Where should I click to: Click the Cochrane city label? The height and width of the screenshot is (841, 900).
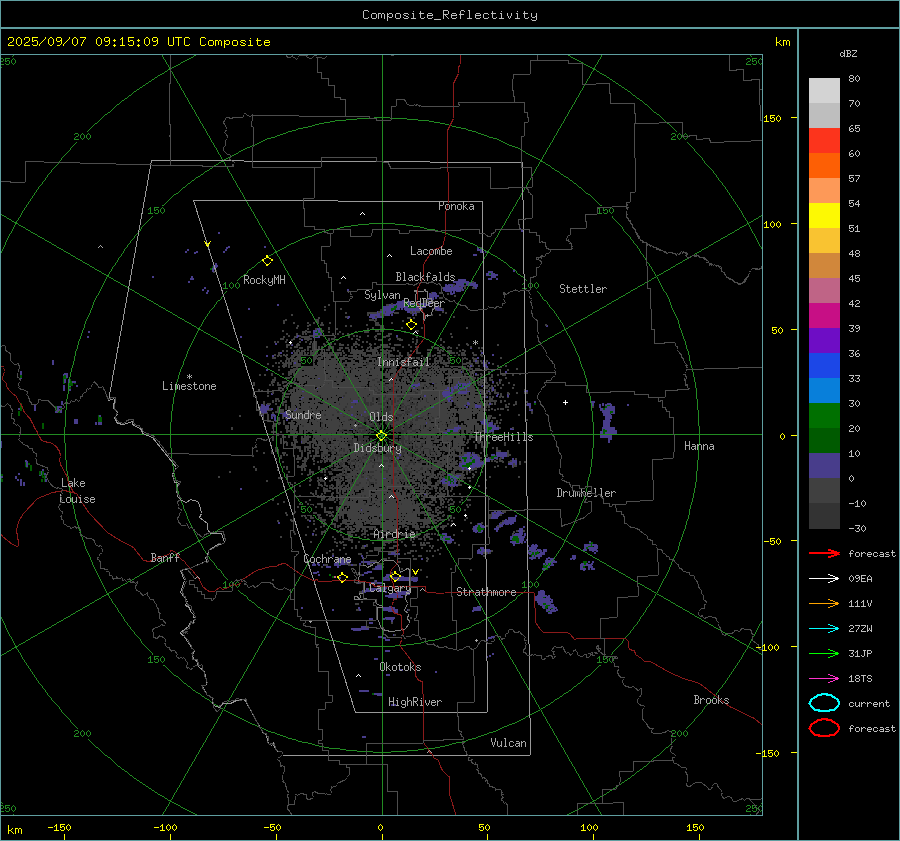click(327, 559)
